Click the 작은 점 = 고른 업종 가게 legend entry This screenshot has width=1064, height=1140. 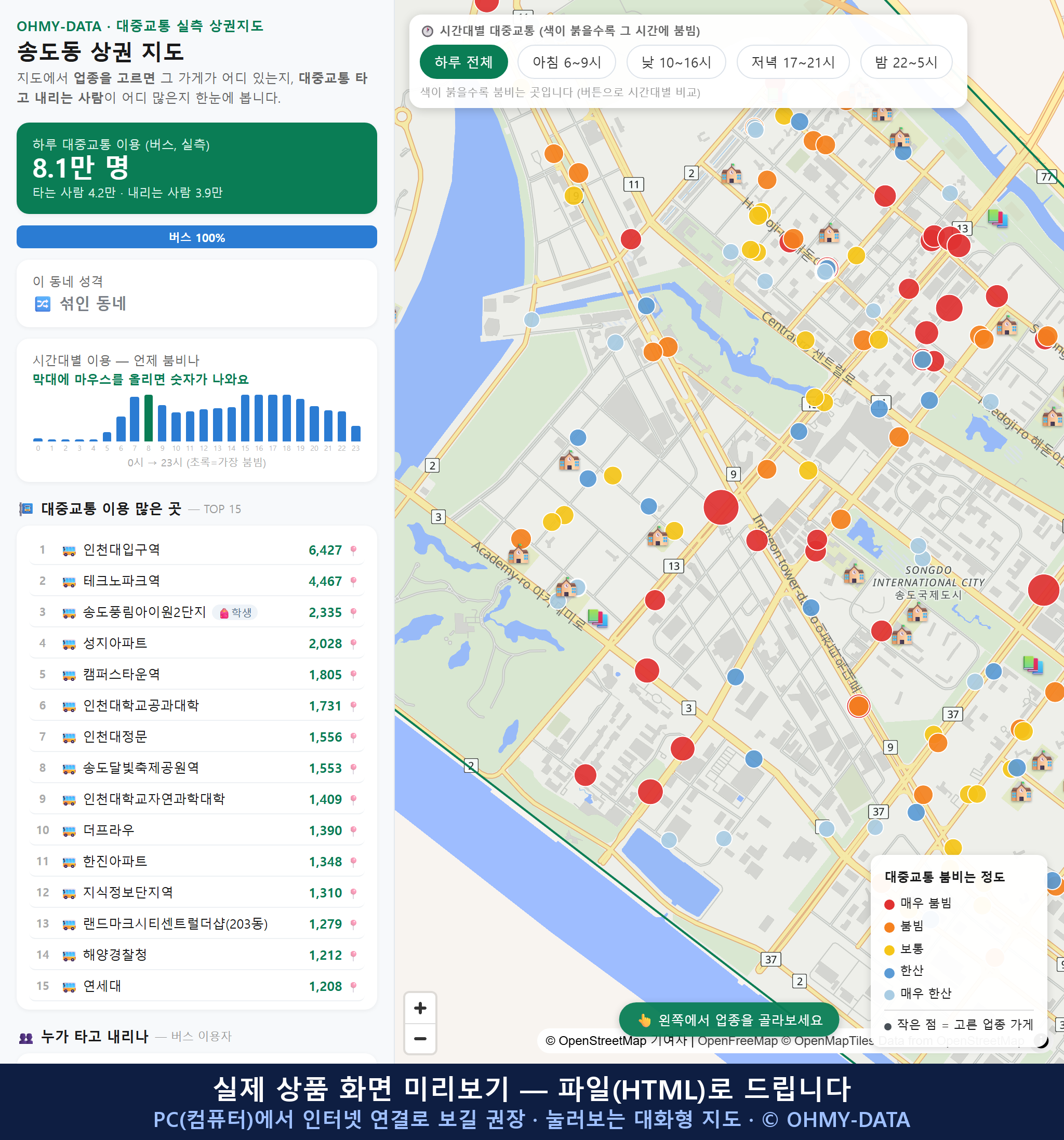point(959,1025)
